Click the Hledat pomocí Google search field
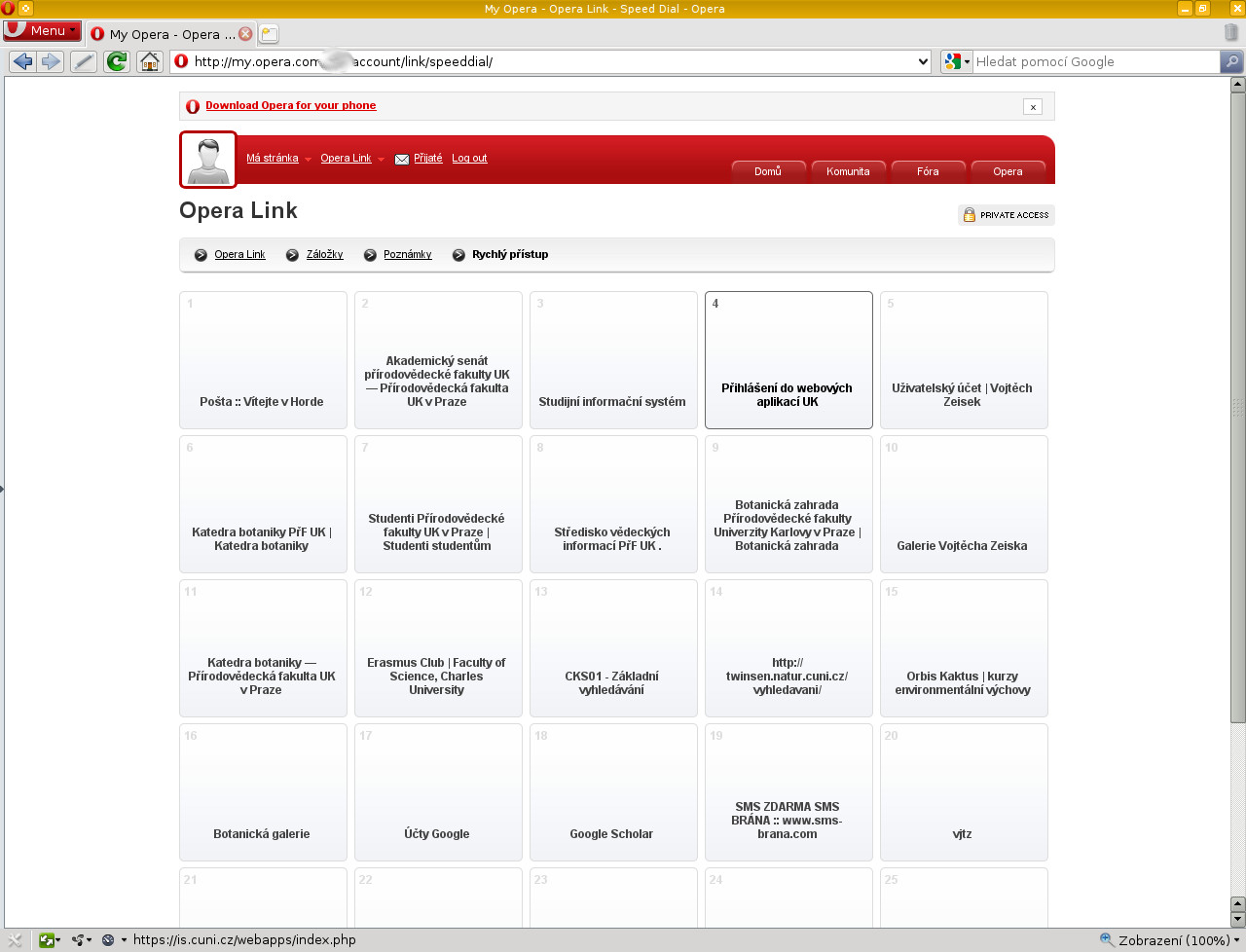Viewport: 1246px width, 952px height. pyautogui.click(x=1096, y=61)
